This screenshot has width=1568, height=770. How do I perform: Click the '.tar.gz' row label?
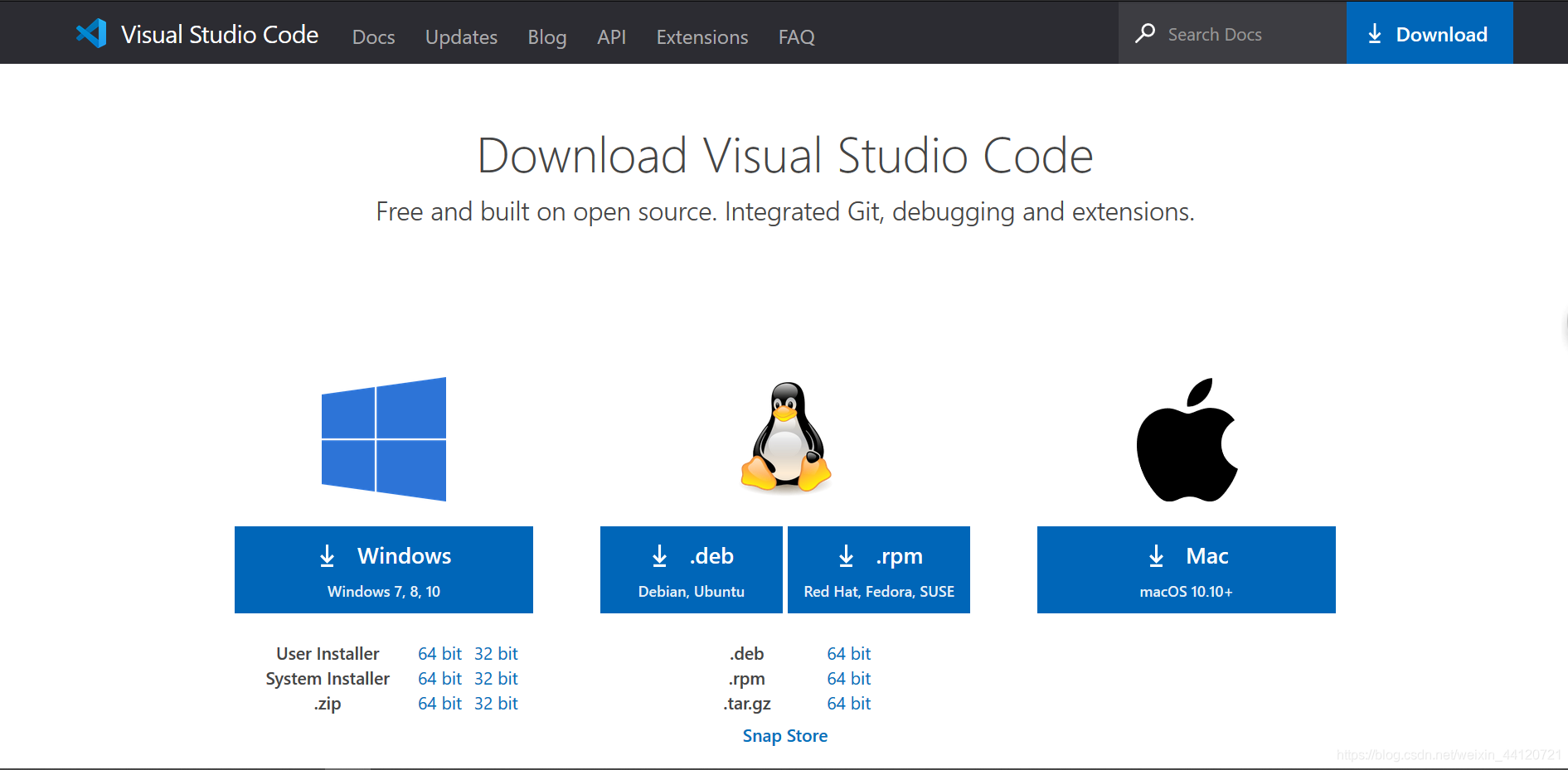pyautogui.click(x=747, y=704)
